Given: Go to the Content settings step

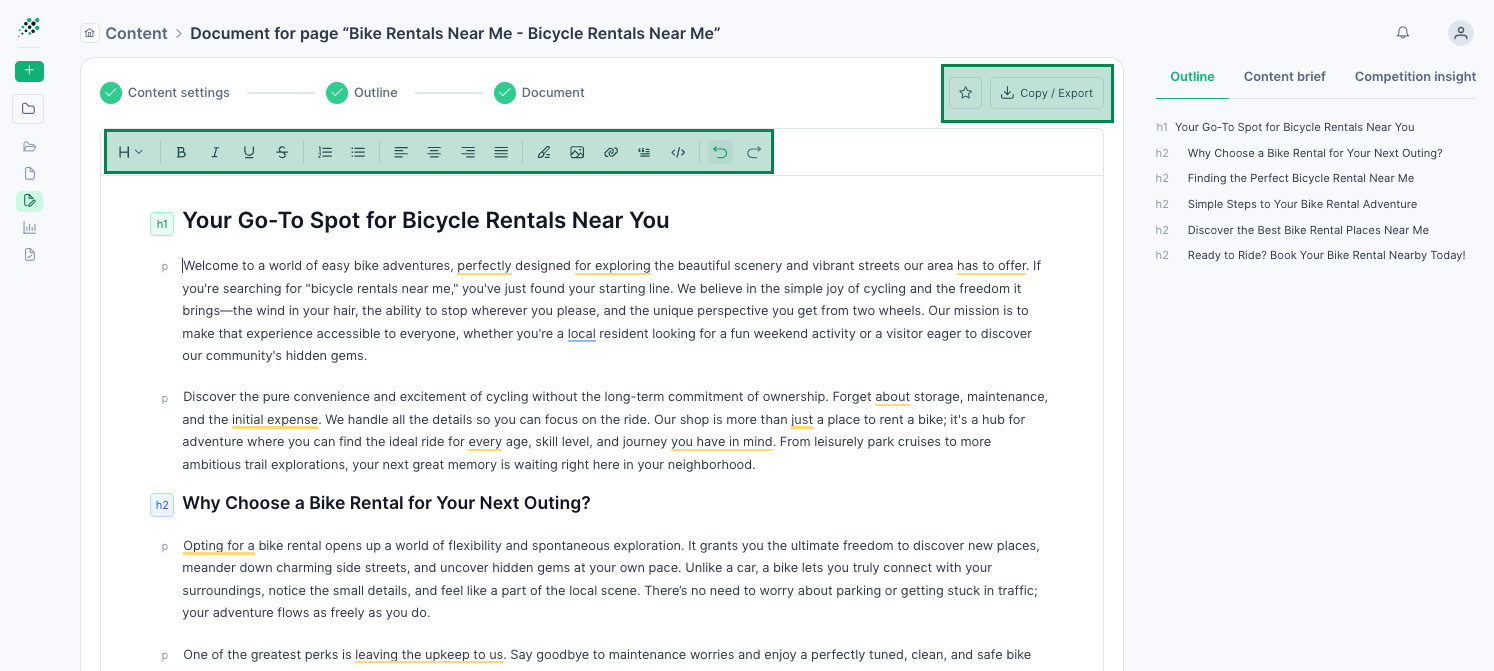Looking at the screenshot, I should 165,93.
